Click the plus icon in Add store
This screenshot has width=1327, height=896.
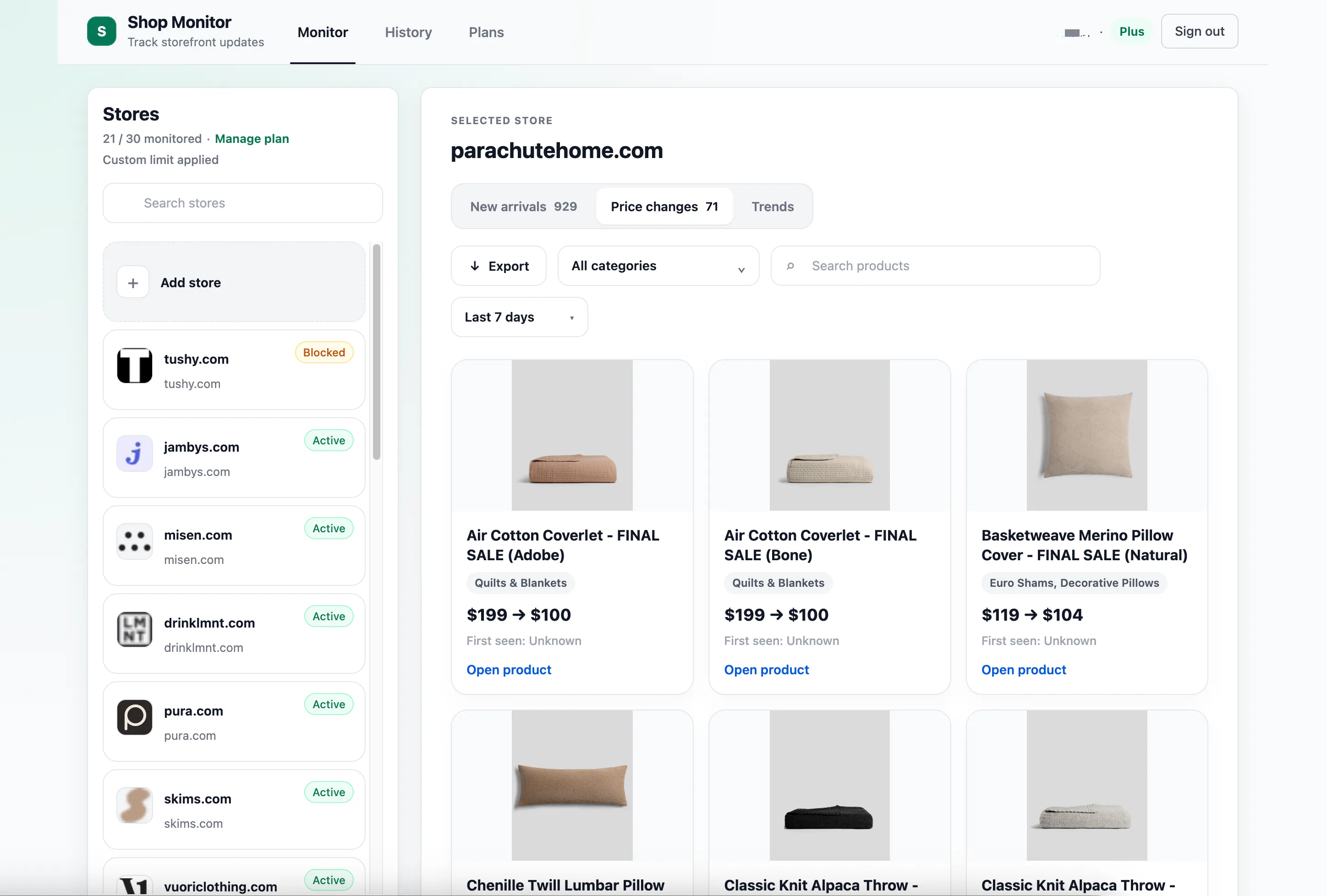tap(133, 283)
